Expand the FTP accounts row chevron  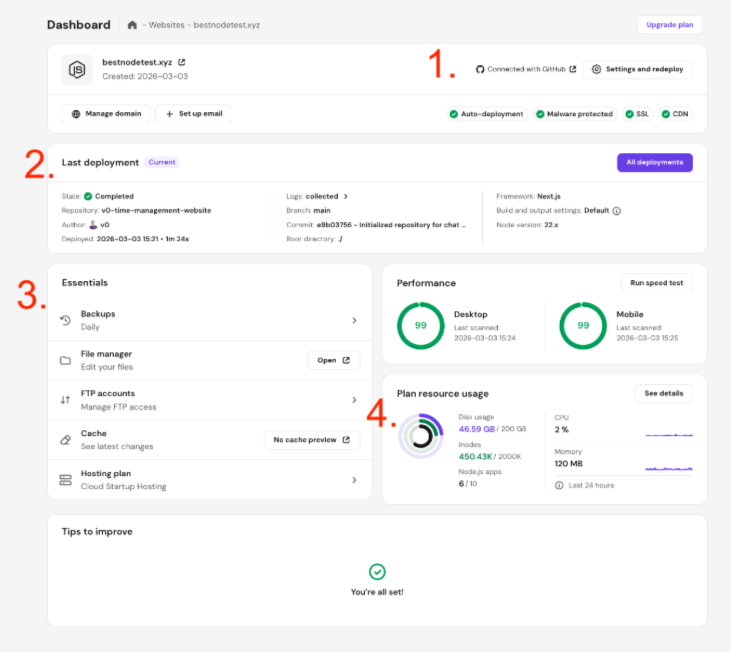tap(354, 400)
